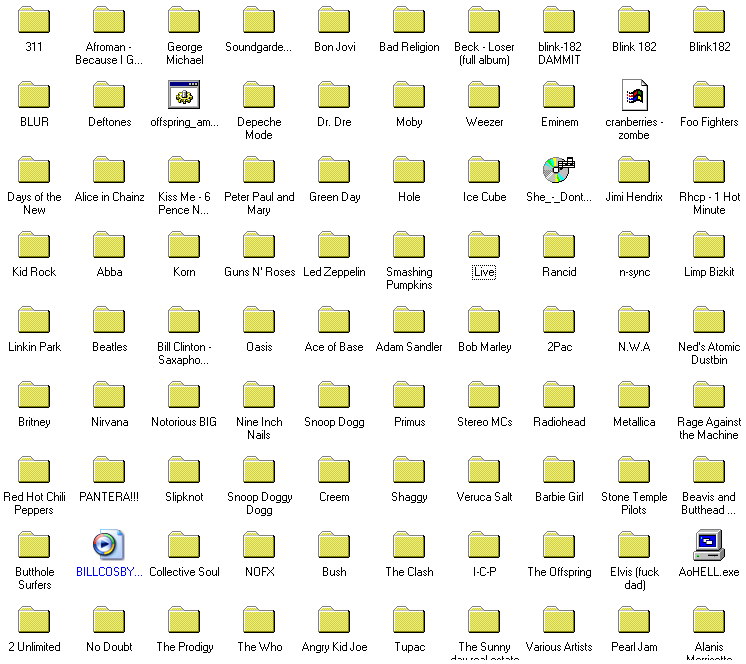Select the Radiohead folder icon
Screen dimensions: 746x664
[559, 395]
